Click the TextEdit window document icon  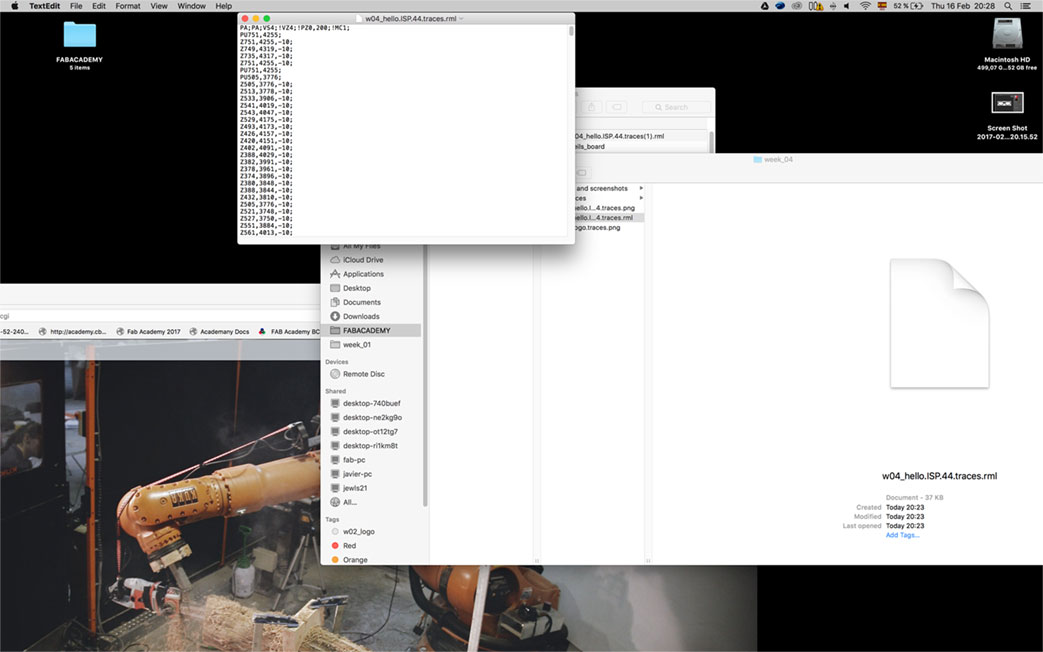coord(359,19)
